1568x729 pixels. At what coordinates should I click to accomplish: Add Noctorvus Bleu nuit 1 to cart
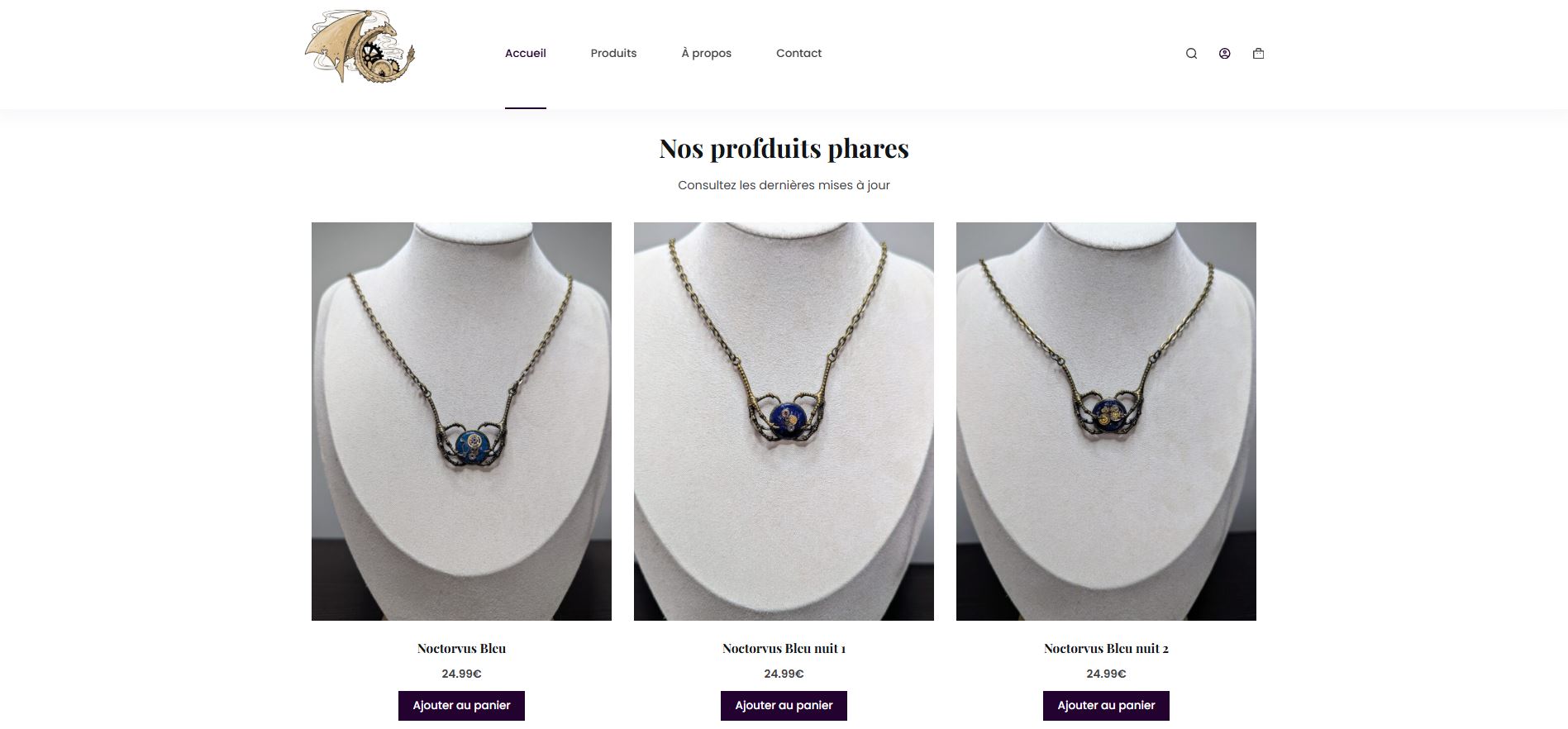pyautogui.click(x=784, y=706)
